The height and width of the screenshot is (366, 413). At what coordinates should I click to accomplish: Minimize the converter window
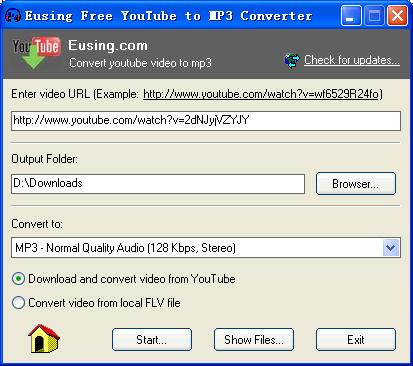(x=351, y=15)
